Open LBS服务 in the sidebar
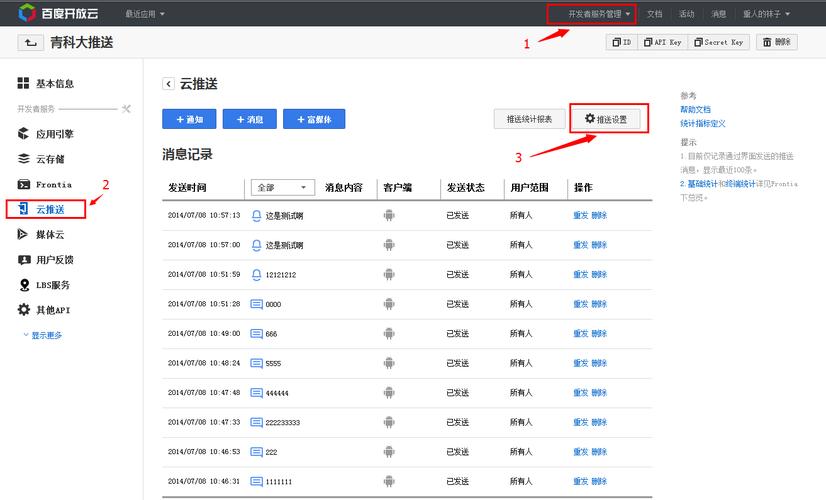 point(44,285)
